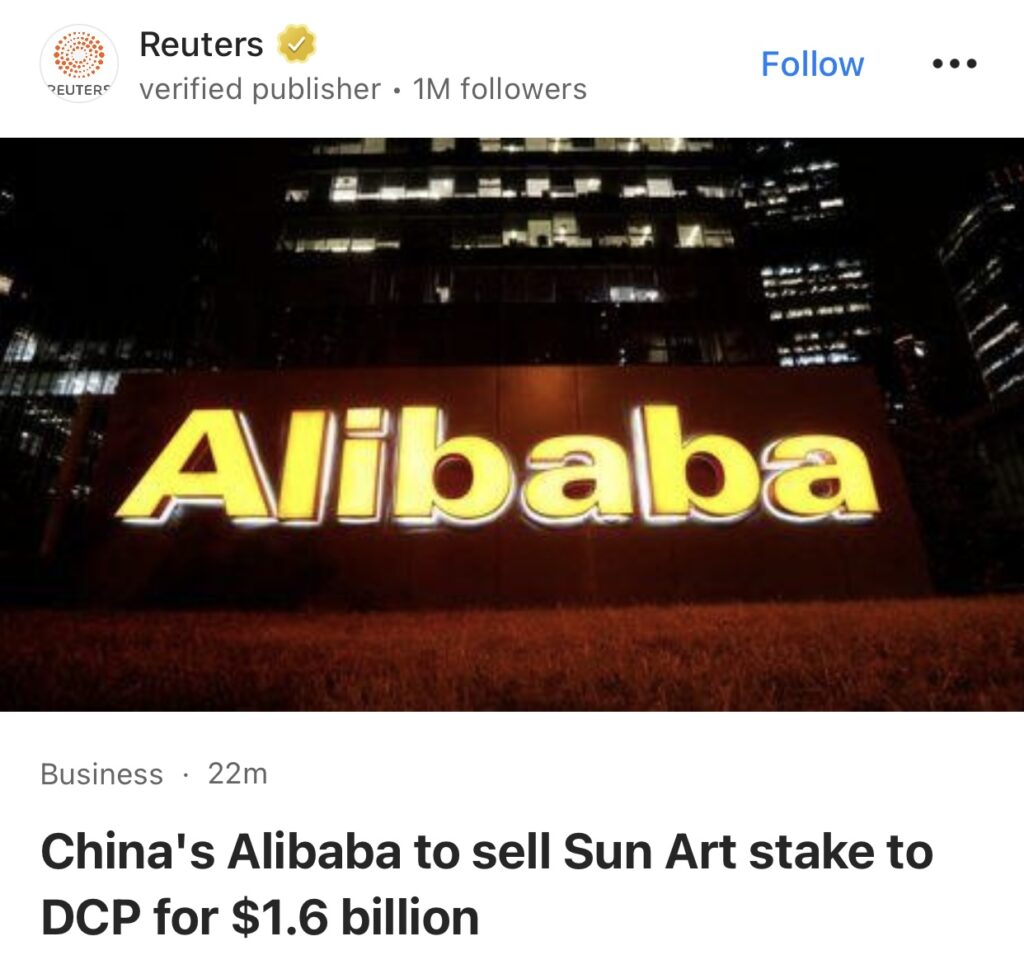
Task: Click "$1.6 billion" in the headline
Action: point(355,918)
